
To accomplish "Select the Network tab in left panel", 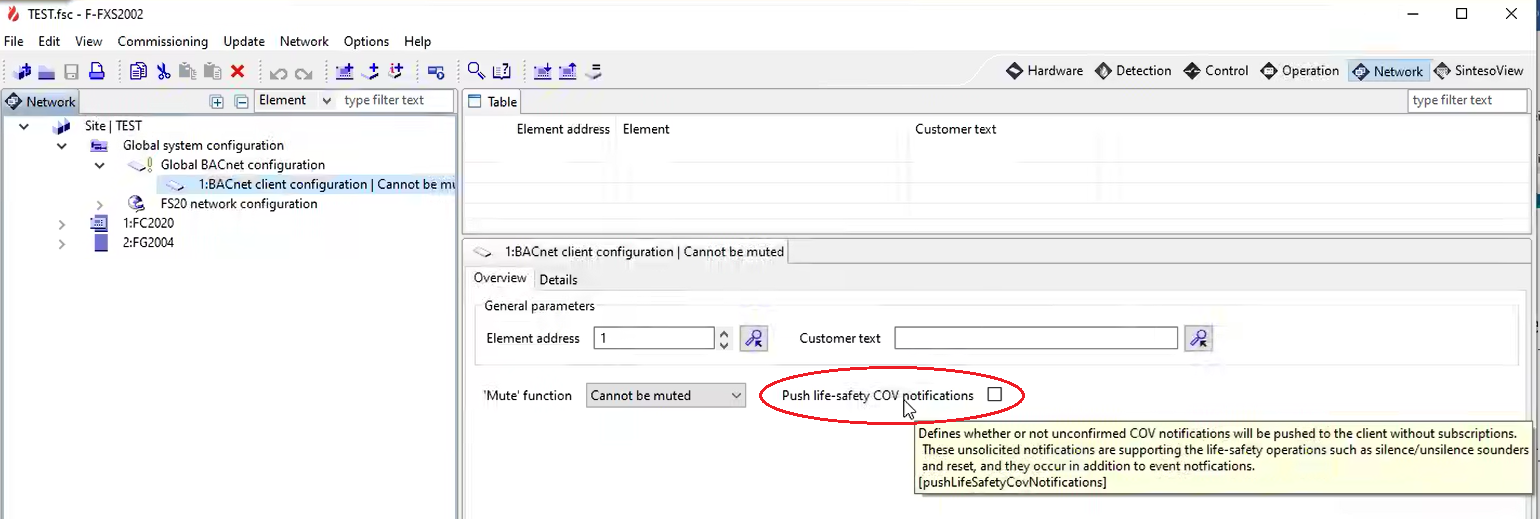I will pos(41,101).
